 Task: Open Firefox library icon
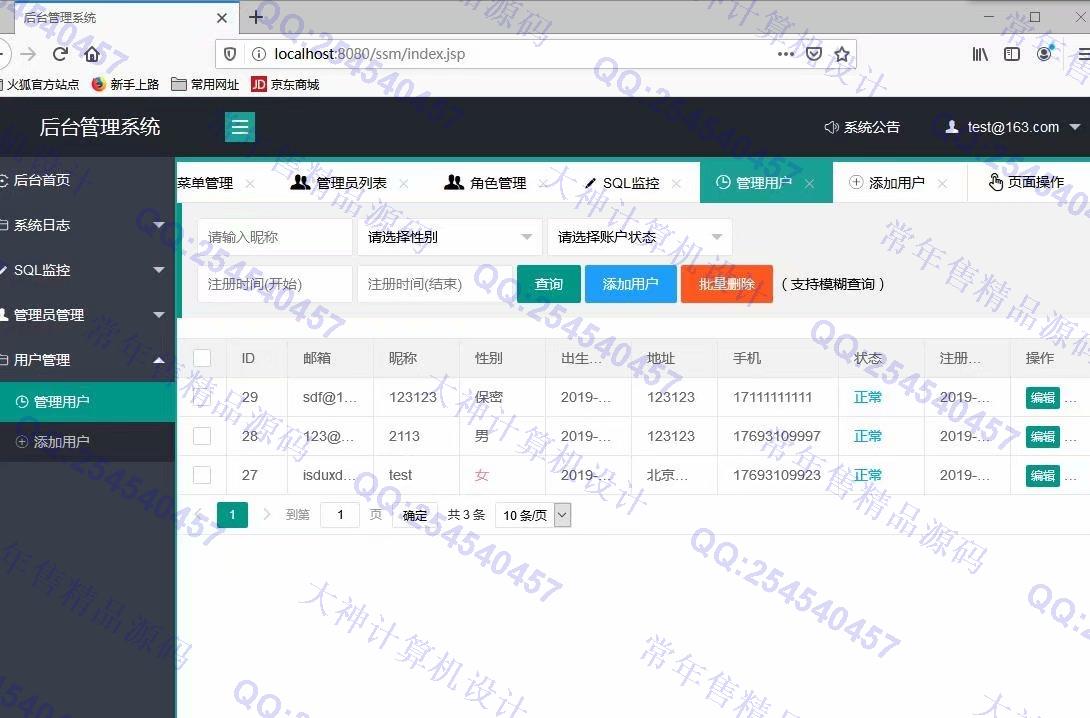click(979, 54)
